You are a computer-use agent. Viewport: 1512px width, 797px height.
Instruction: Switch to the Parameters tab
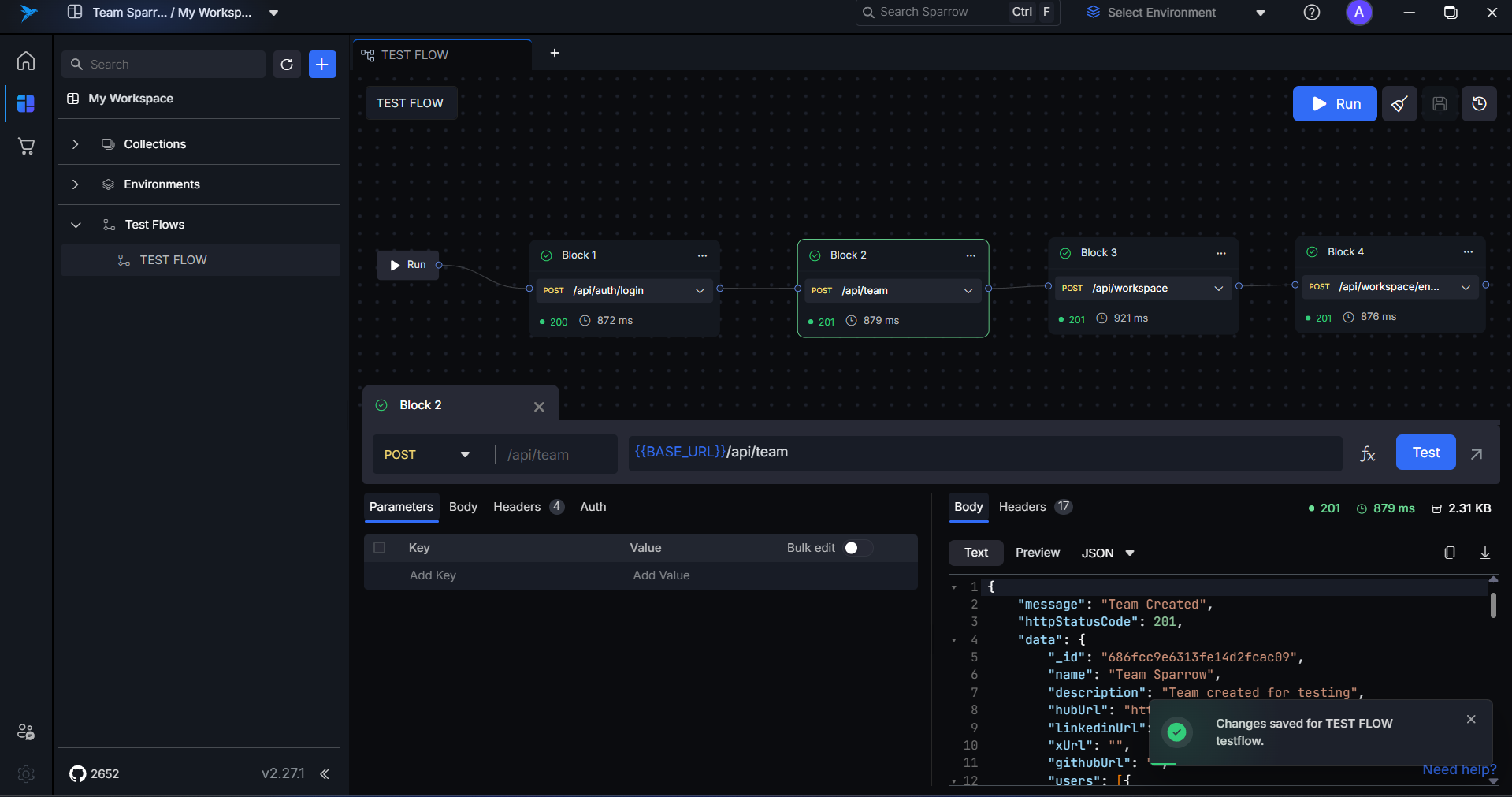coord(401,507)
